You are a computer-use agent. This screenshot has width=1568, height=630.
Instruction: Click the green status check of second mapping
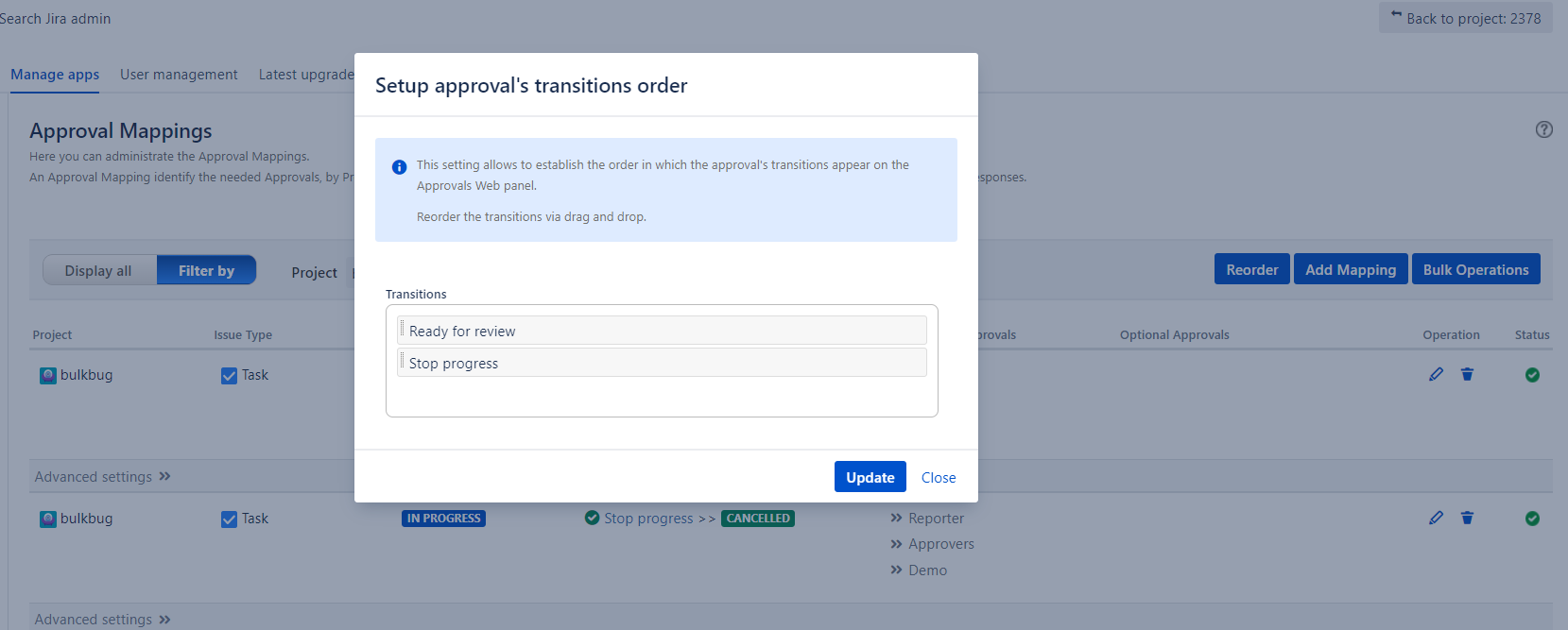[x=1532, y=519]
